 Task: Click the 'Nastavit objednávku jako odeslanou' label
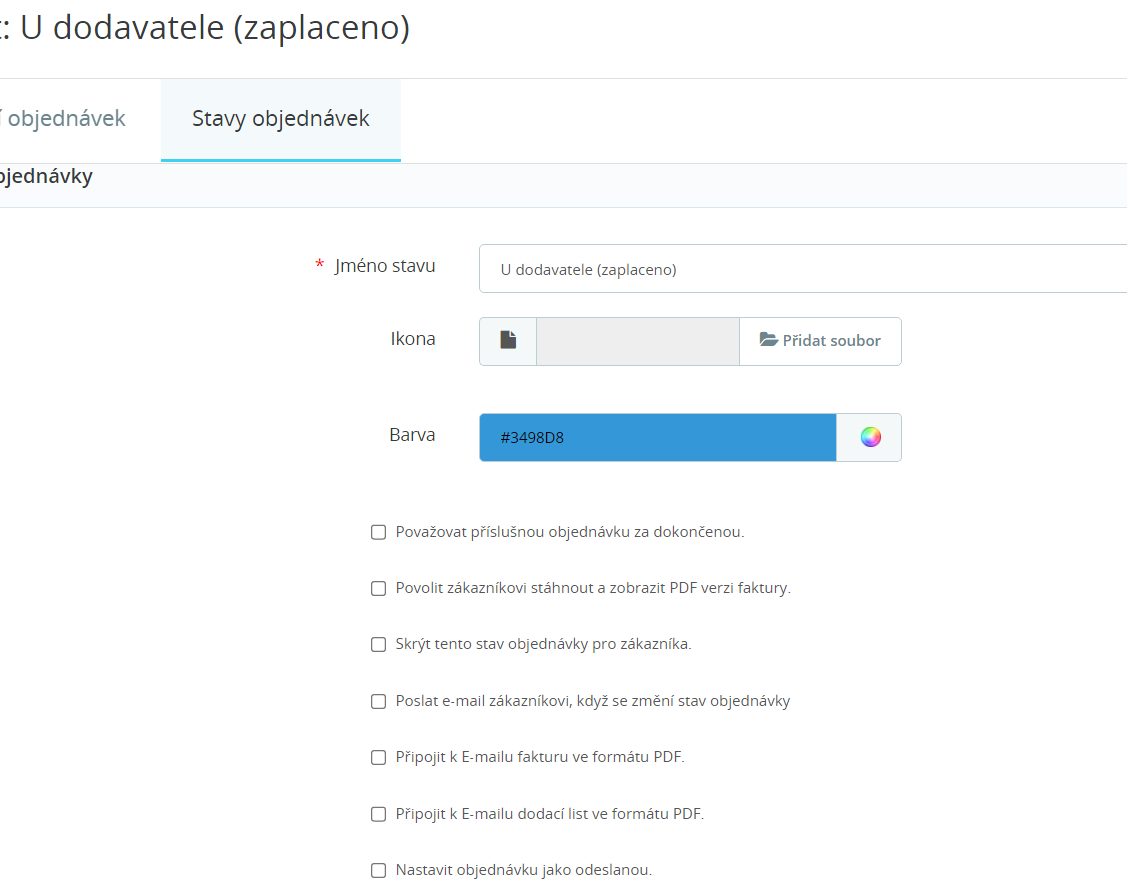[x=523, y=870]
